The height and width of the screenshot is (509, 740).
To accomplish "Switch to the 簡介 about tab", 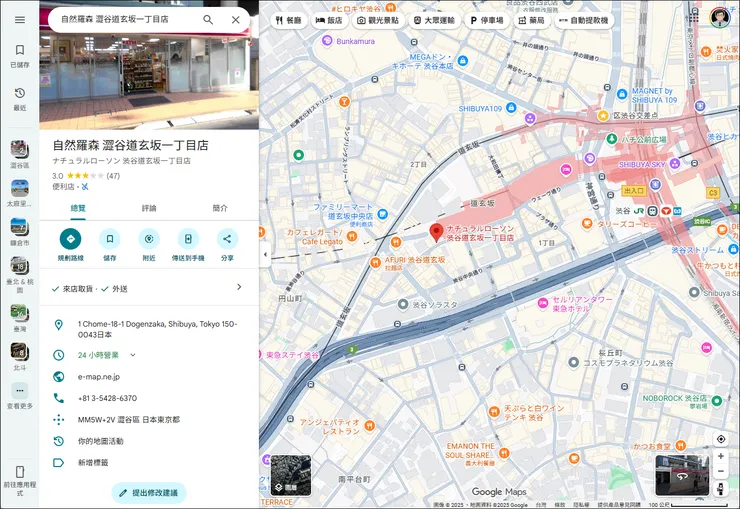I will point(220,208).
